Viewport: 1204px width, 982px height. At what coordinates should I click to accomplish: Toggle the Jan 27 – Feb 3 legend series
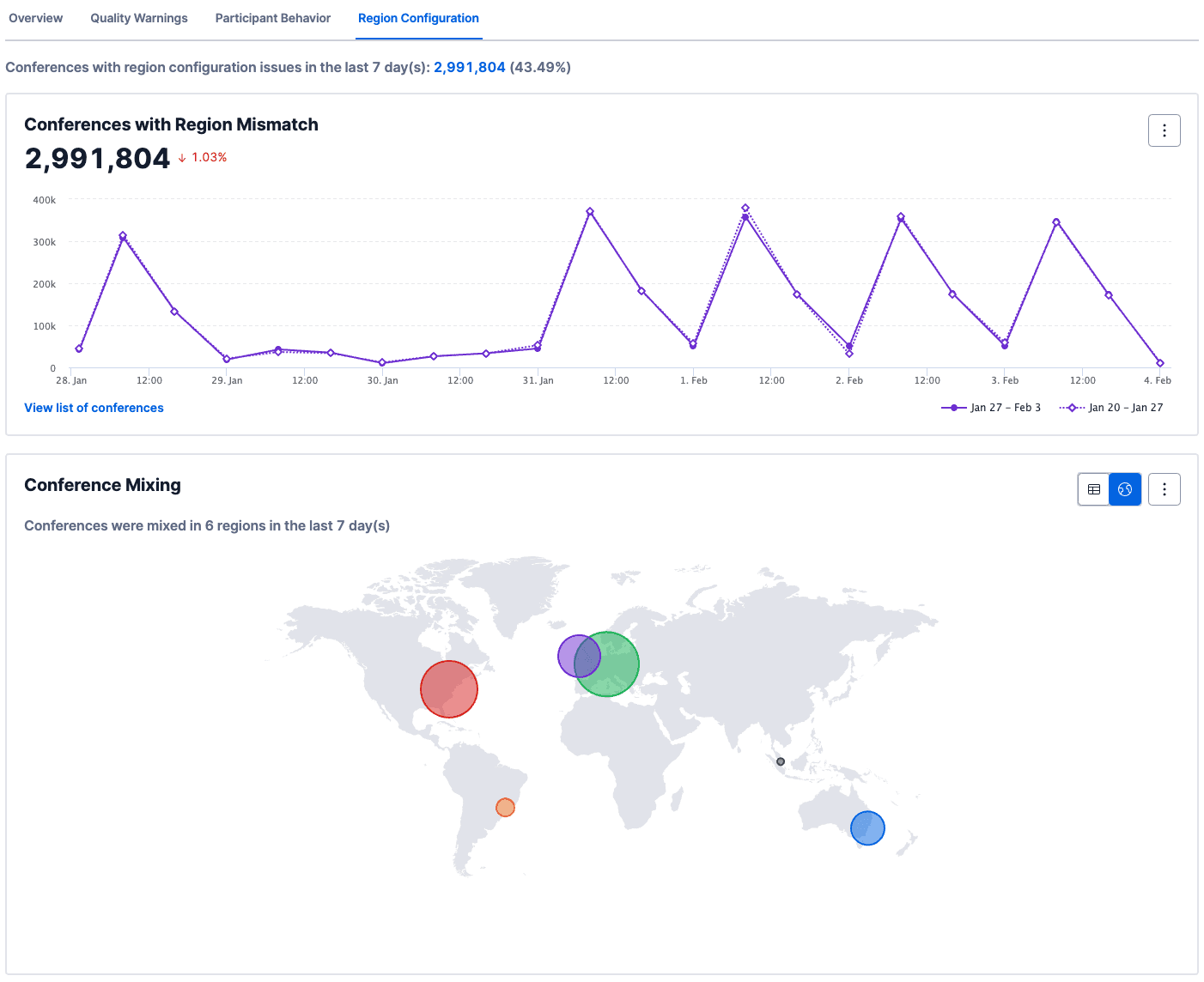coord(992,408)
